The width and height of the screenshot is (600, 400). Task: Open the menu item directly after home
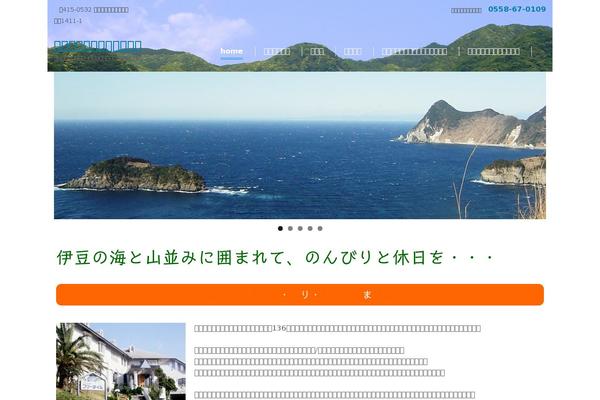[277, 51]
